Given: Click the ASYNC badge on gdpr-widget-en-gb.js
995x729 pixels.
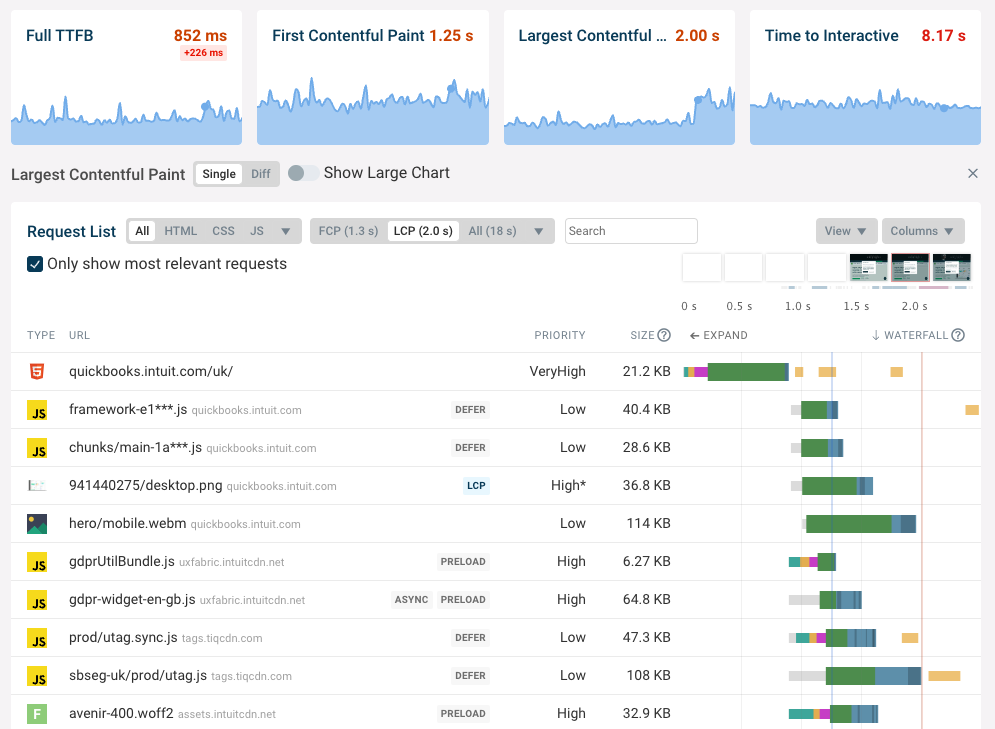Looking at the screenshot, I should click(411, 600).
